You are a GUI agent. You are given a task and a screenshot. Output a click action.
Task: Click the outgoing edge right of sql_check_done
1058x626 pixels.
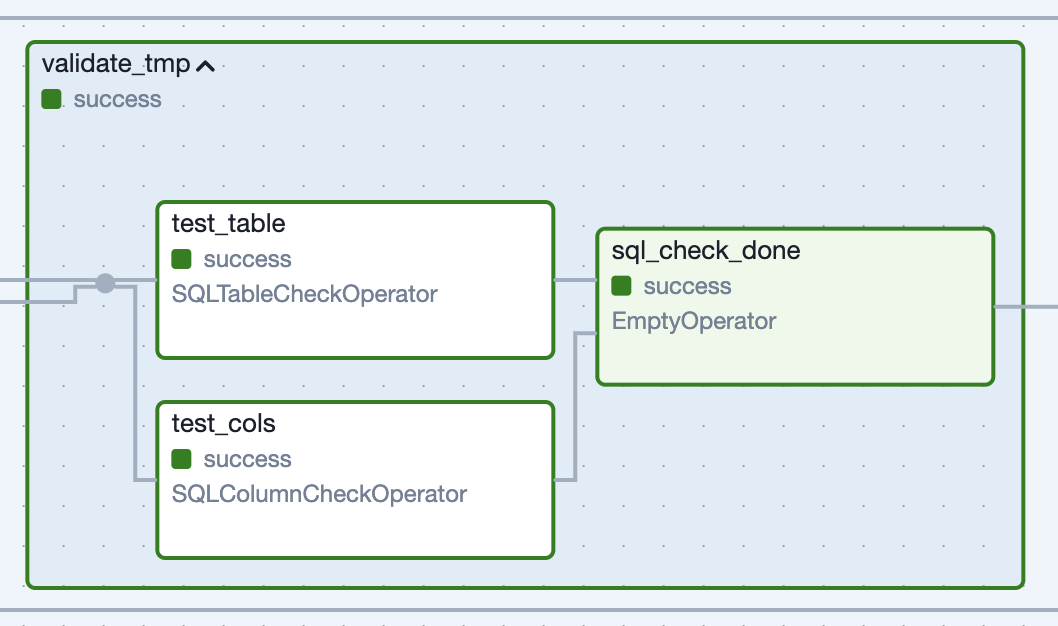pos(1025,307)
